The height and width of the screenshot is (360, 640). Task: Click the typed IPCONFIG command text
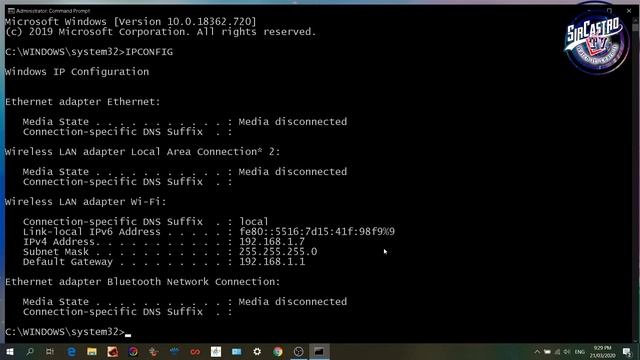(149, 52)
